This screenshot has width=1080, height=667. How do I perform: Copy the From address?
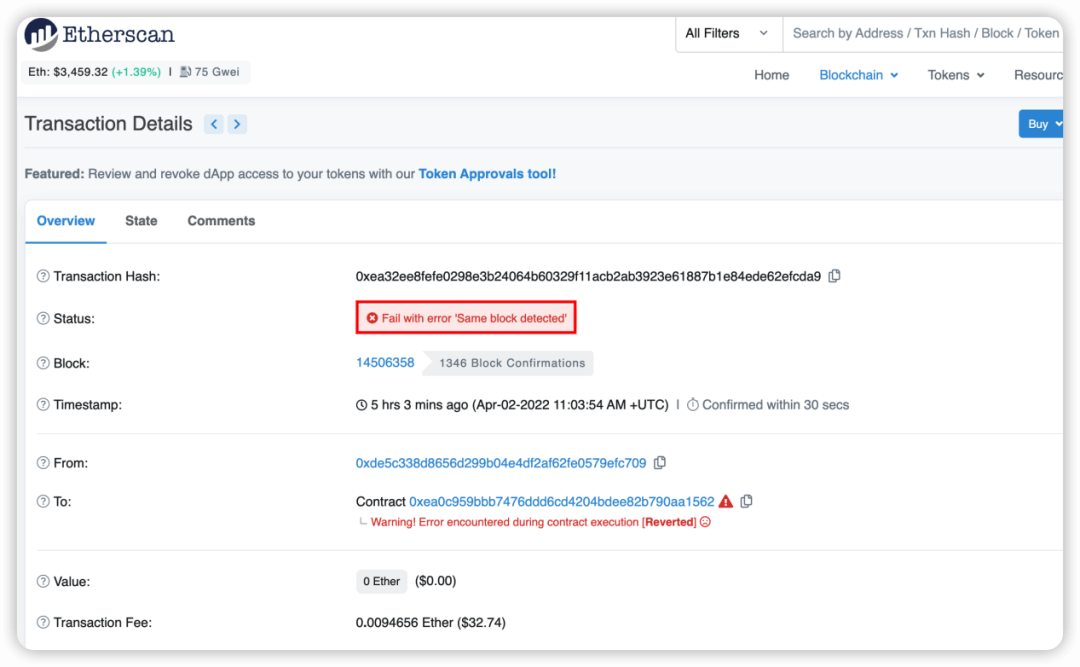point(660,463)
